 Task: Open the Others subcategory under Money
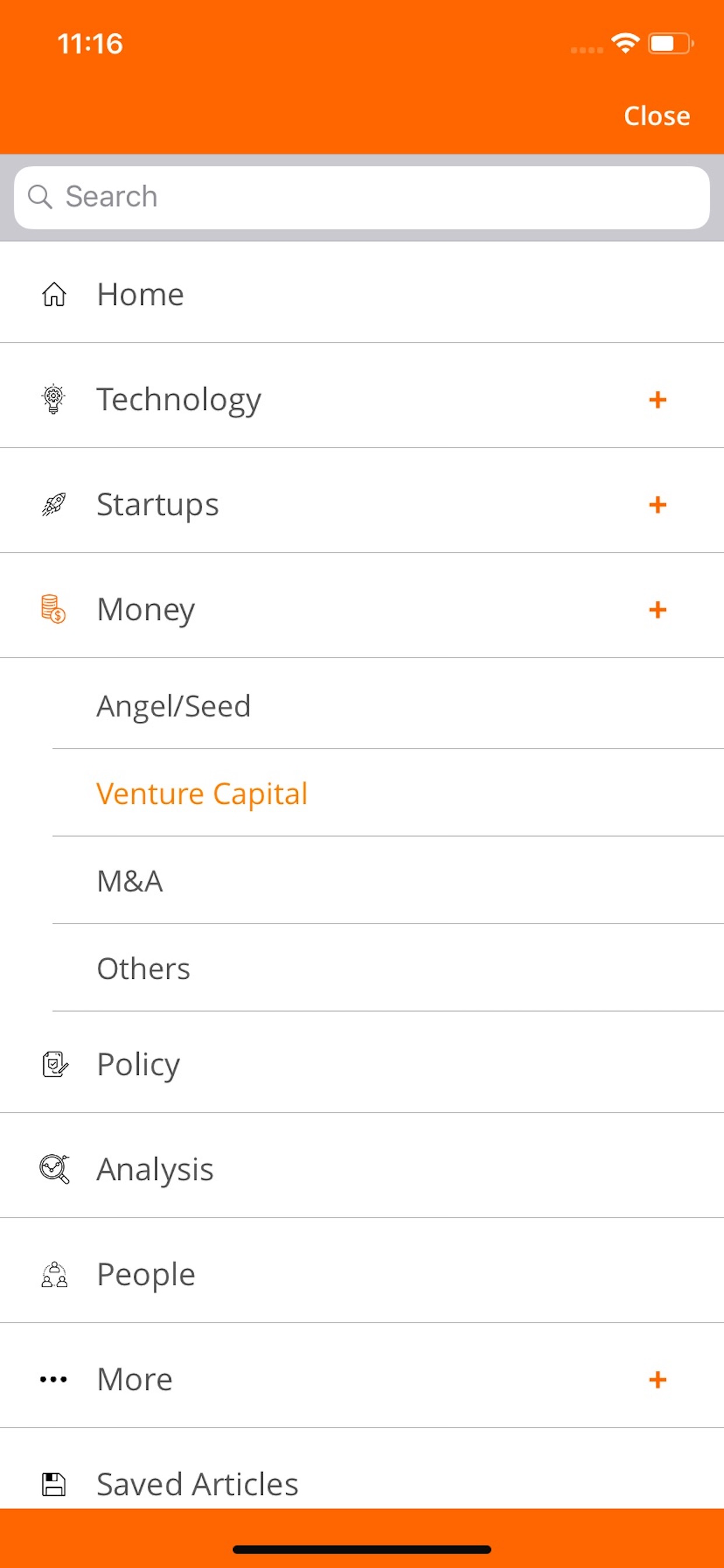(143, 968)
